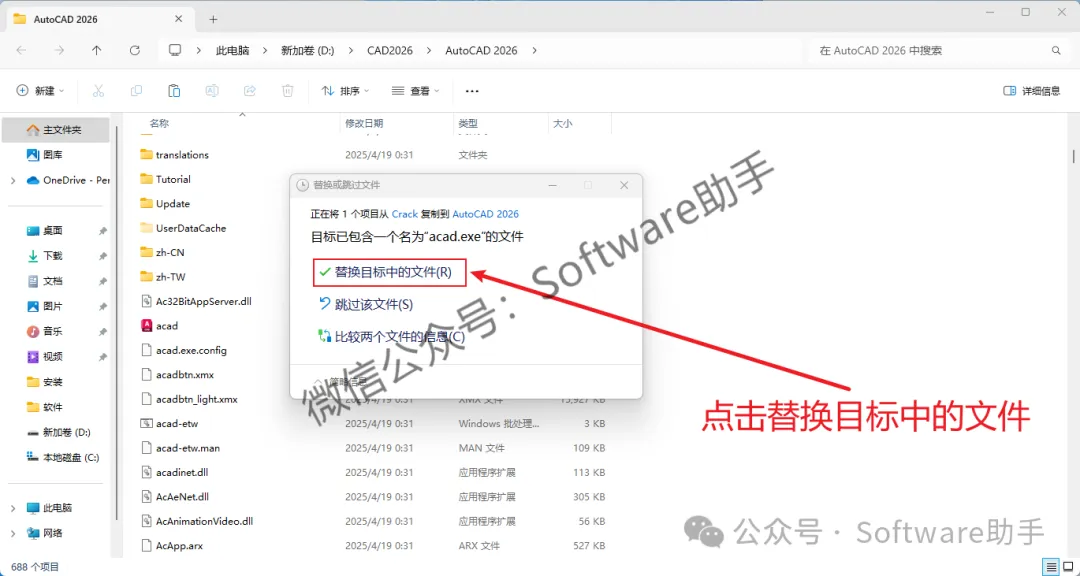Go up one folder level

(x=97, y=50)
